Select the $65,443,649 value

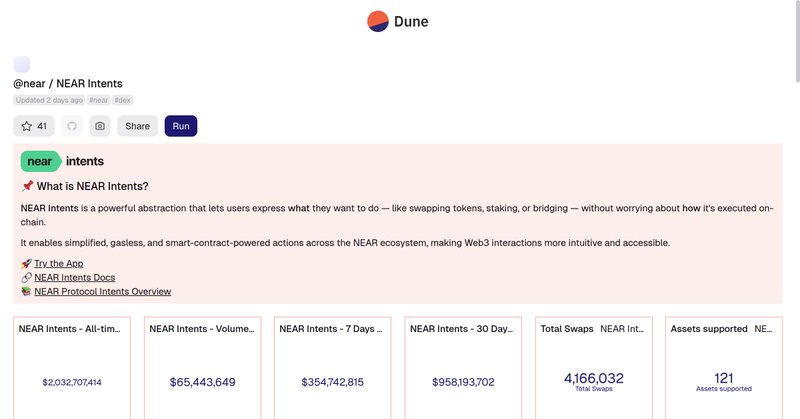point(203,382)
